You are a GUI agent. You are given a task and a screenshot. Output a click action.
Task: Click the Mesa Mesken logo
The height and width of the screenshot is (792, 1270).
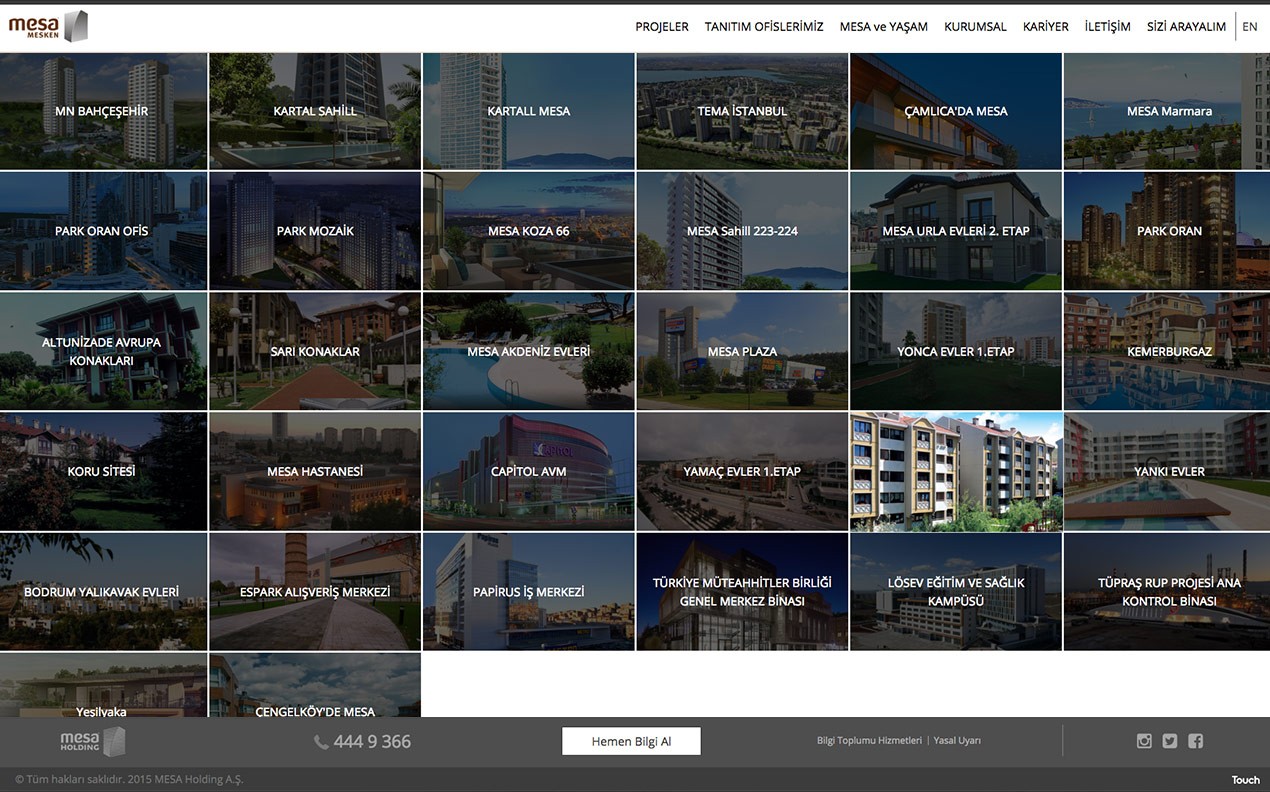49,26
